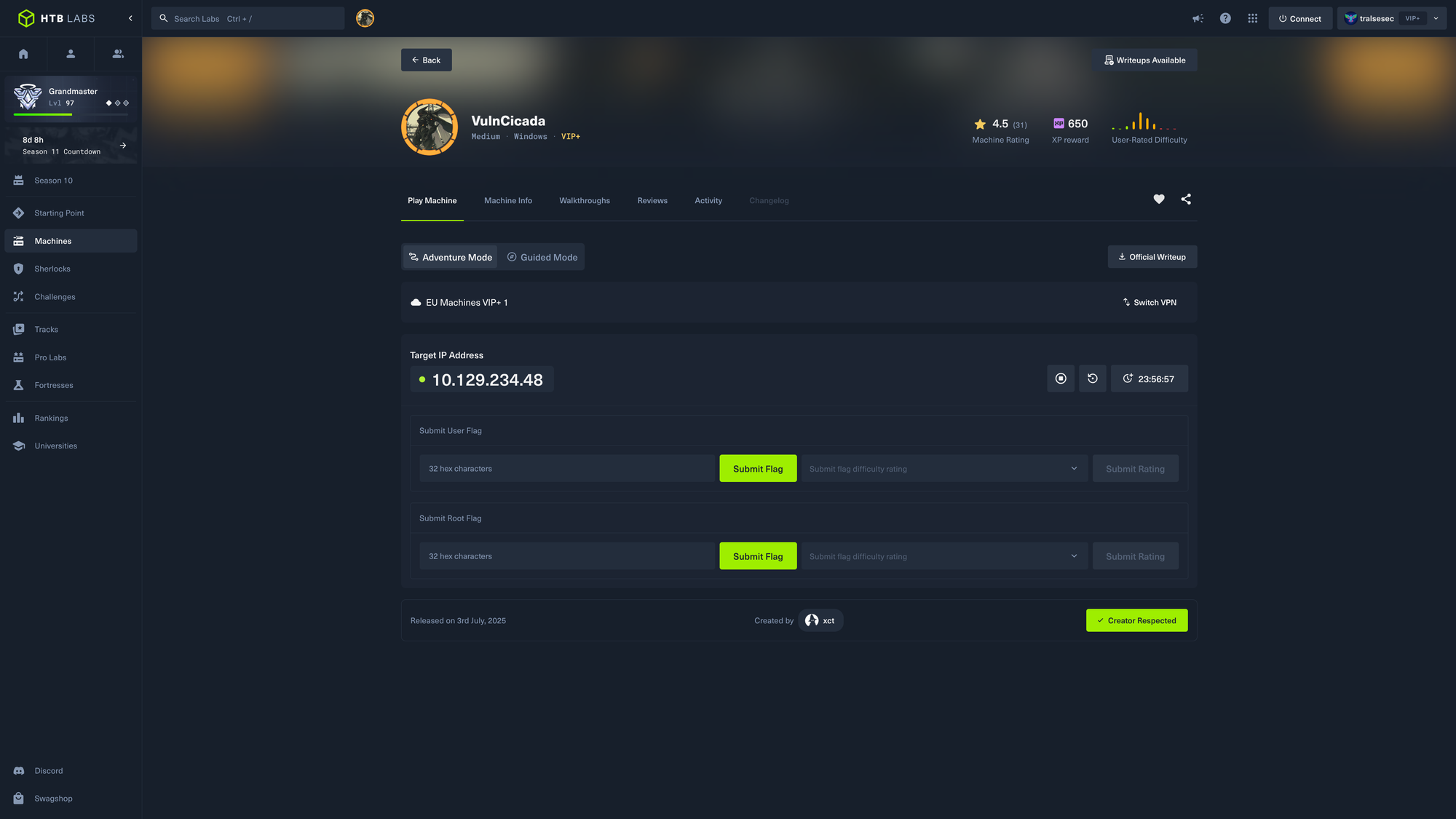
Task: Open root flag difficulty rating dropdown
Action: pyautogui.click(x=944, y=555)
